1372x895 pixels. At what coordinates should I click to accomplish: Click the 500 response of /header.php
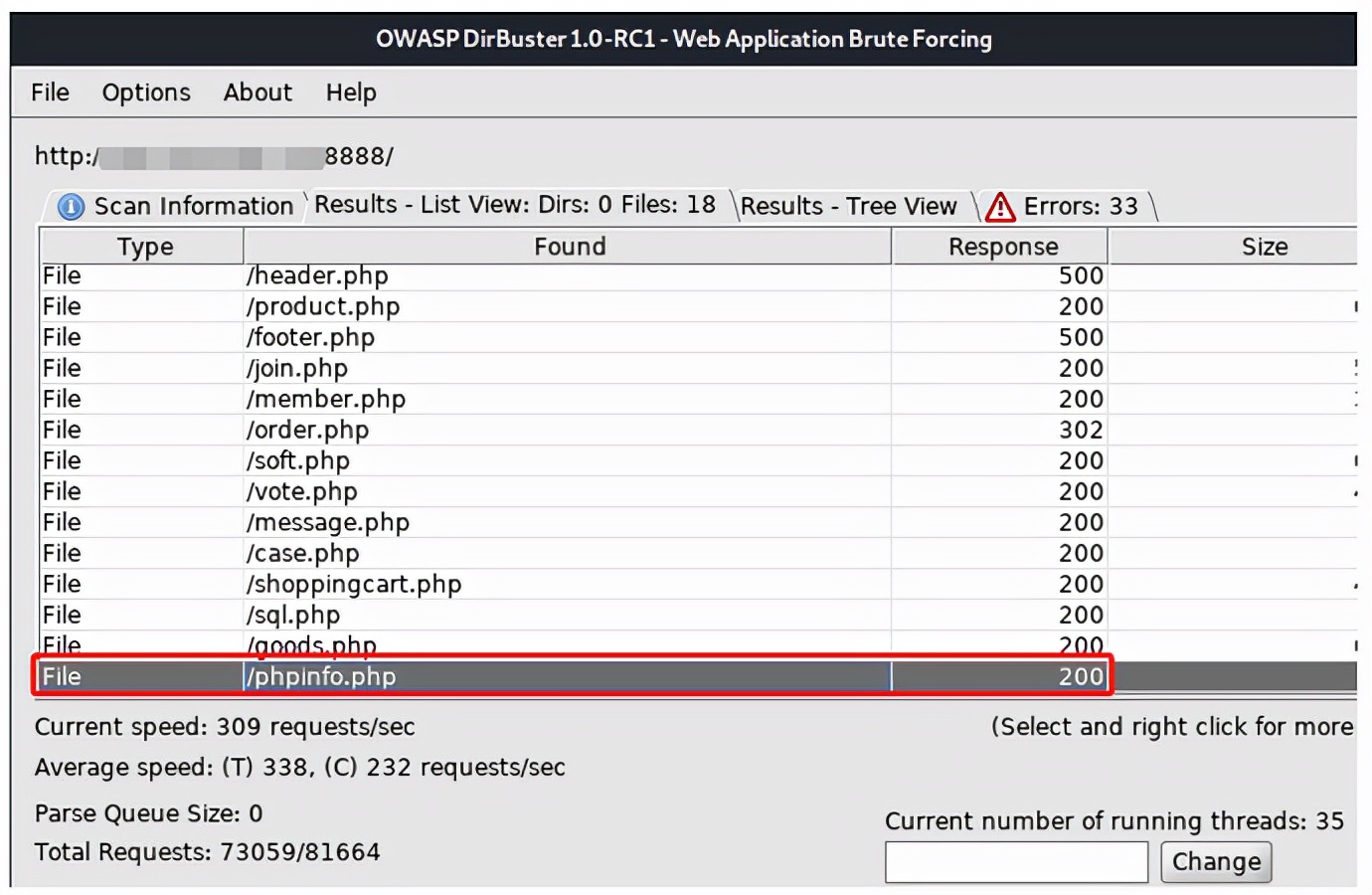1081,275
